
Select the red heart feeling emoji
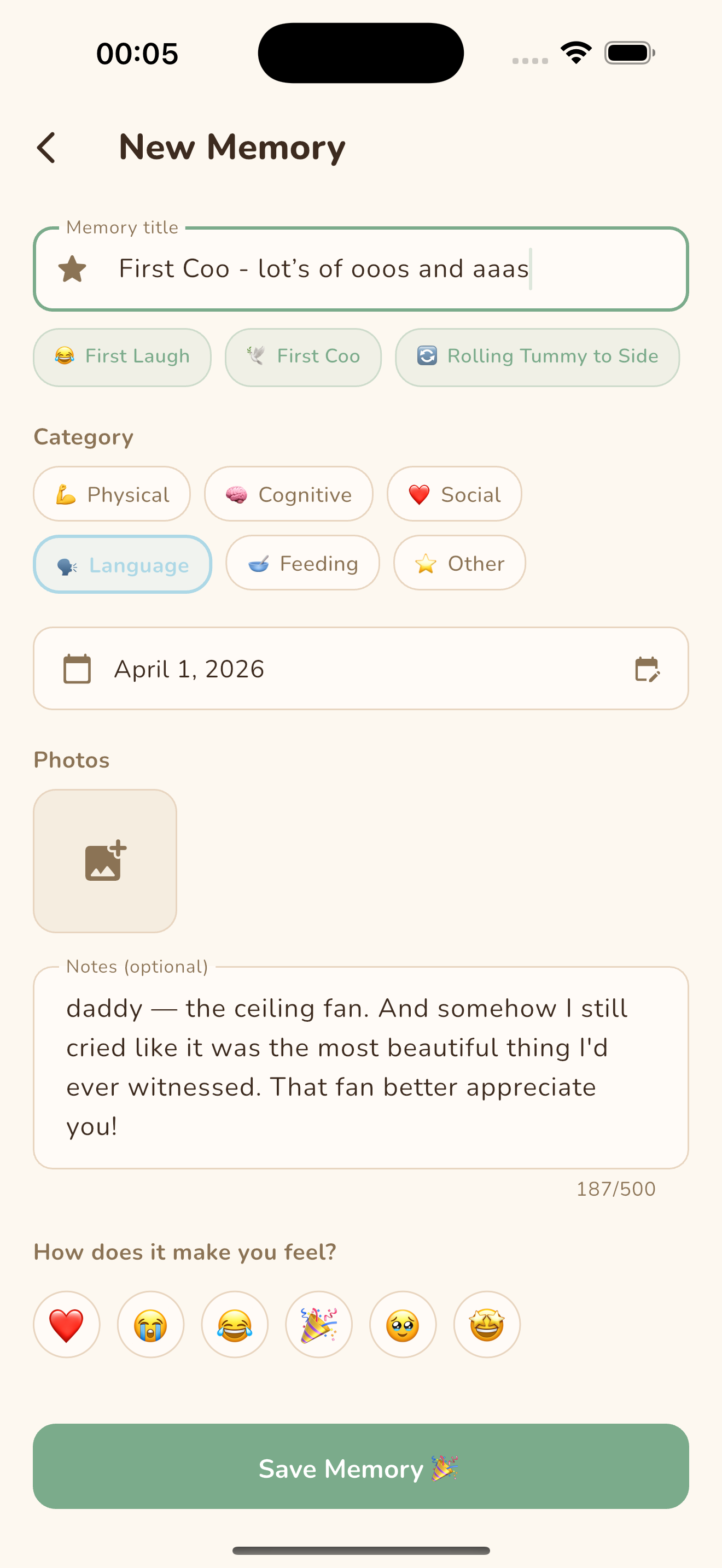(x=66, y=1325)
